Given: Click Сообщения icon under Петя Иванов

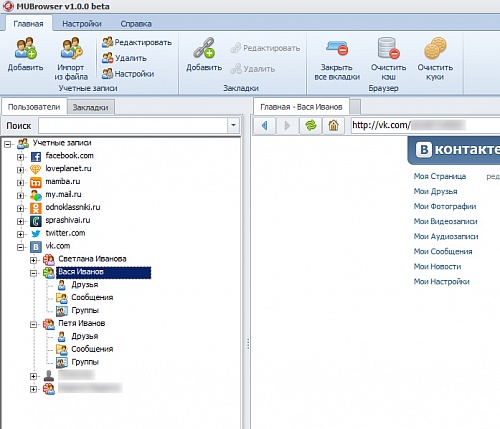Looking at the screenshot, I should pos(62,350).
